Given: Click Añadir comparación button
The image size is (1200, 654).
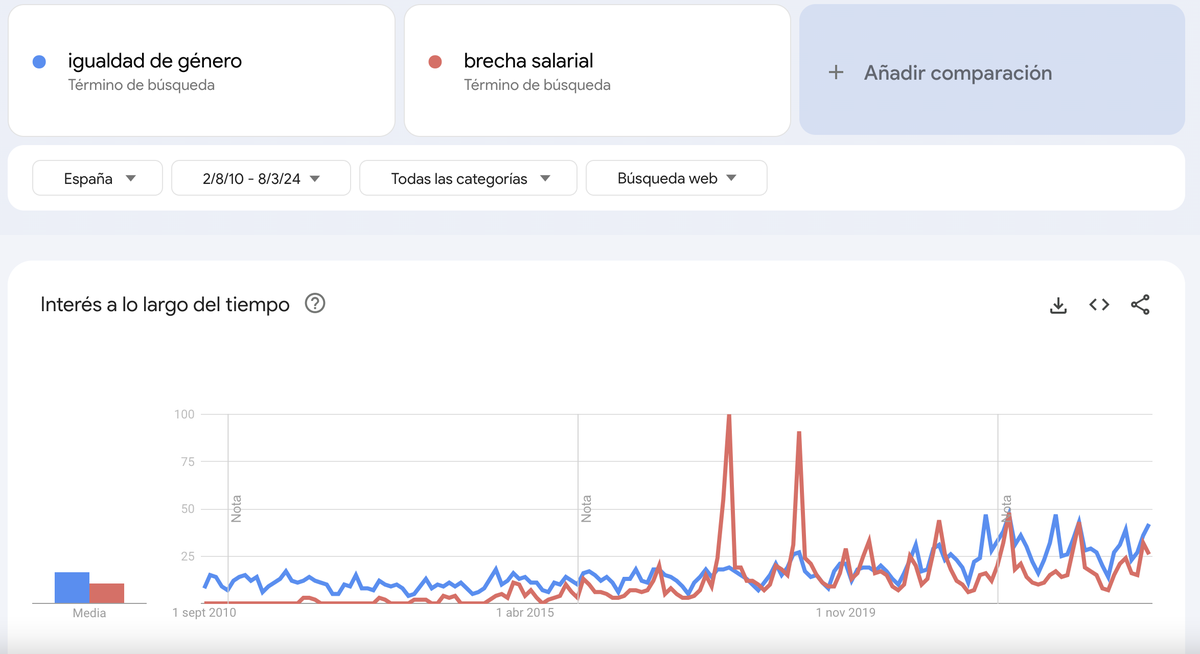Looking at the screenshot, I should point(957,73).
